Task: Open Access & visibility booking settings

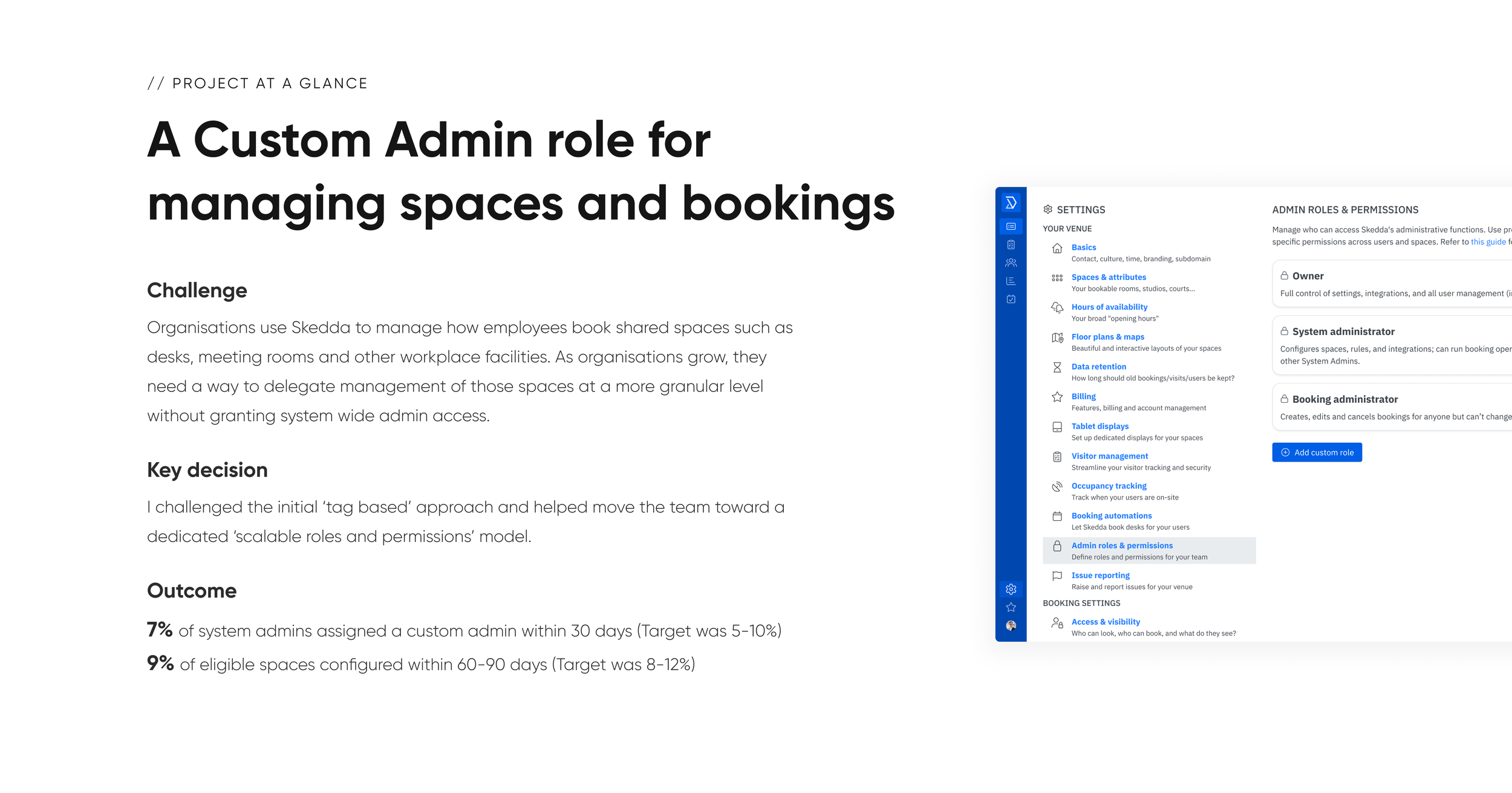Action: pos(1105,622)
